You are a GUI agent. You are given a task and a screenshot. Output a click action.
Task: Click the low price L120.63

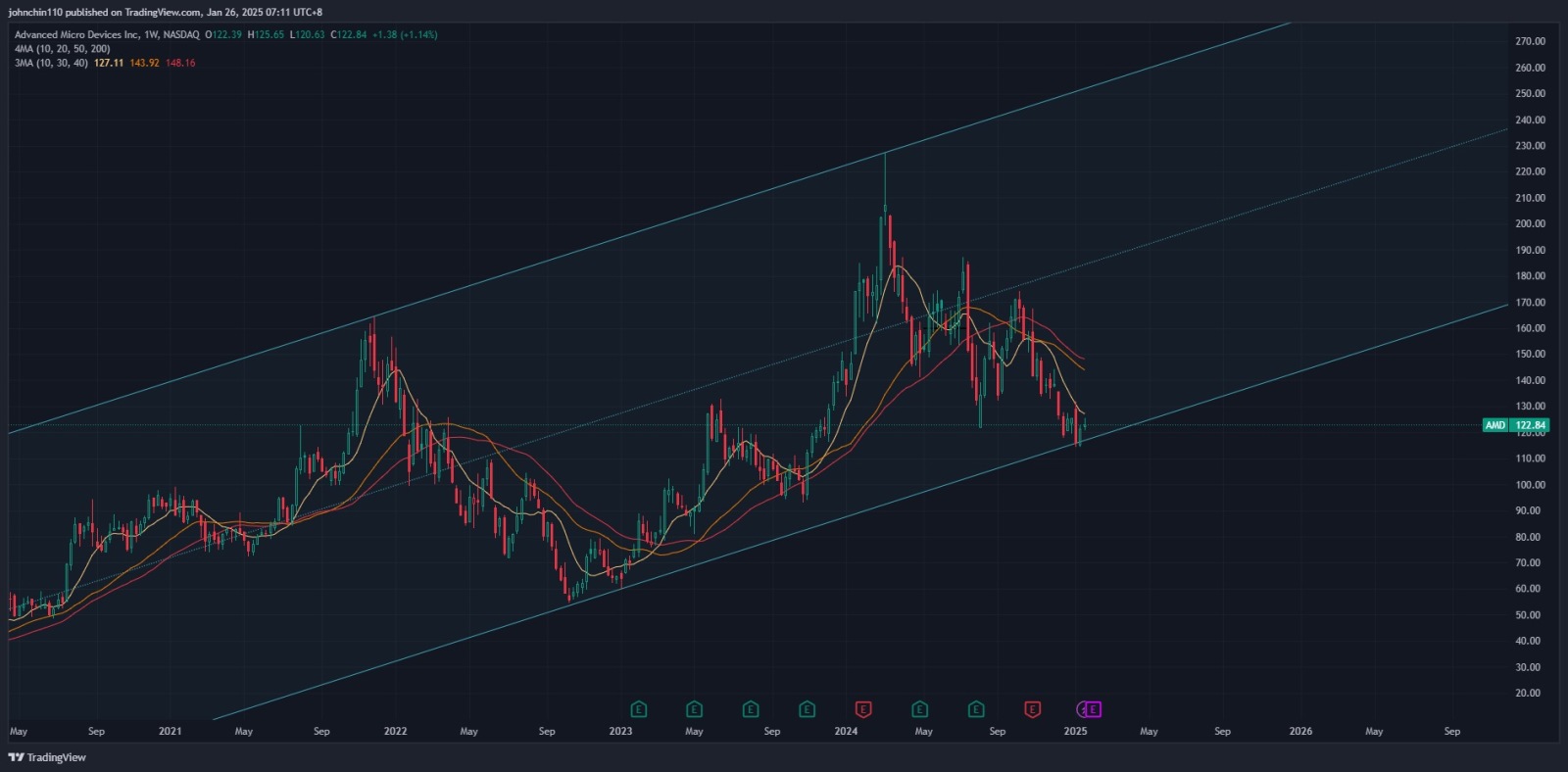pos(307,34)
